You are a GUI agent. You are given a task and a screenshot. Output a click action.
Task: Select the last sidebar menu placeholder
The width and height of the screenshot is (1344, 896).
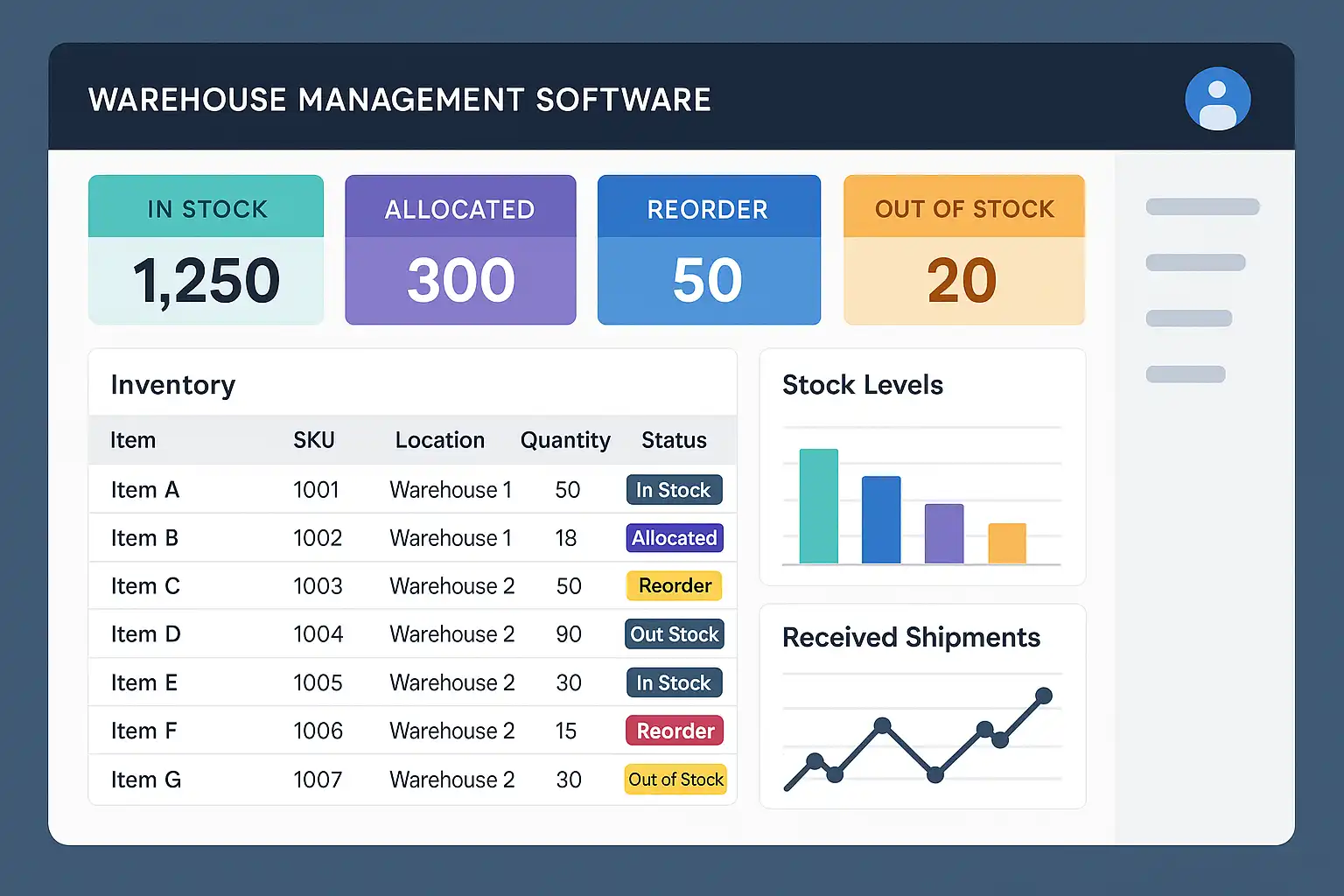point(1186,374)
